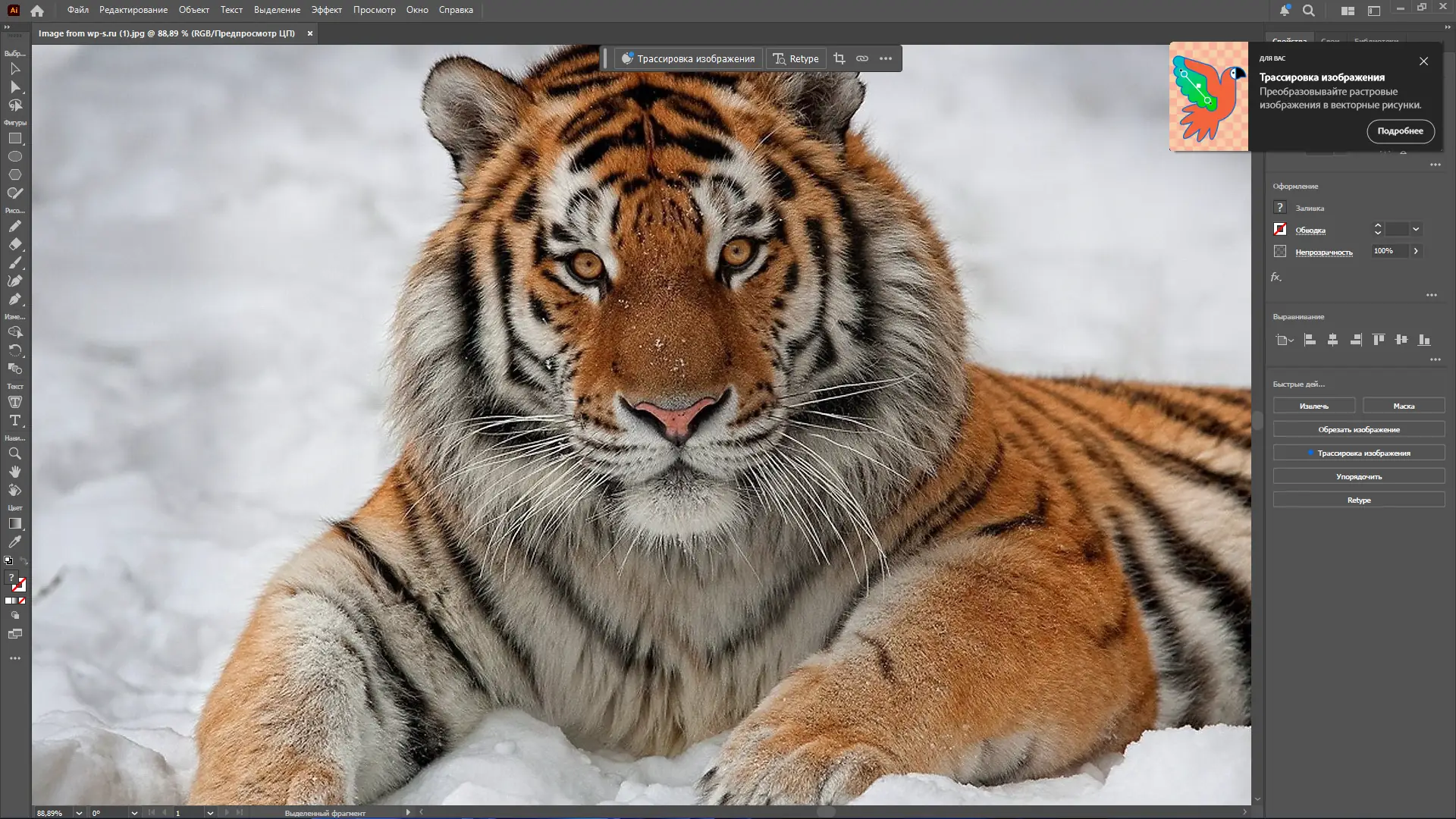Open zoom level dropdown in status bar
This screenshot has width=1456, height=819.
pyautogui.click(x=79, y=813)
